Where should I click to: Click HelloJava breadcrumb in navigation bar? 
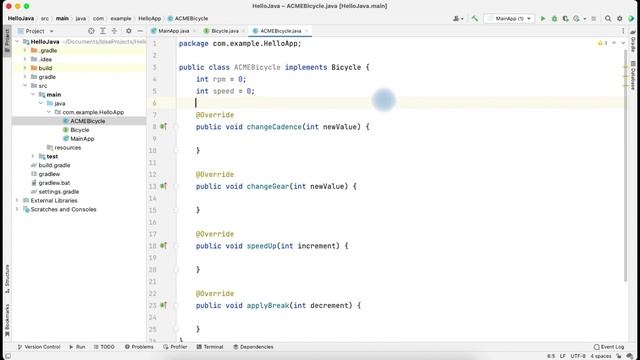pos(21,18)
